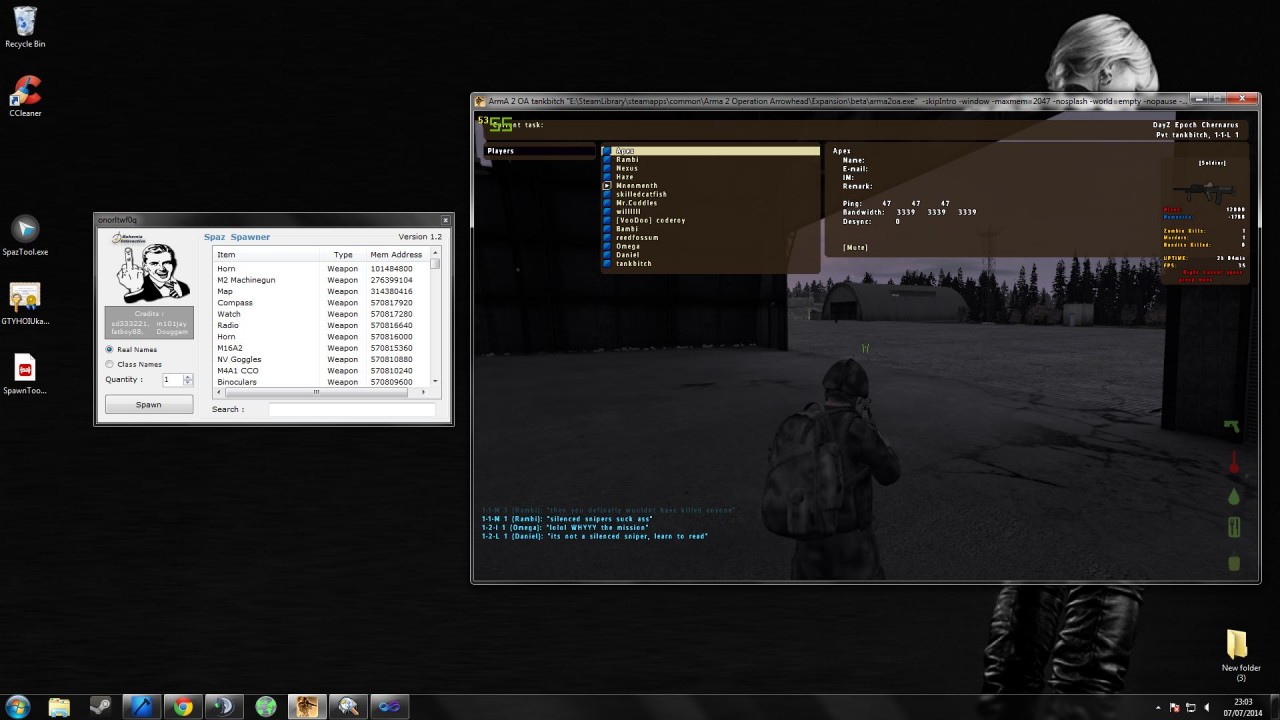Select the M16A2 item row
Viewport: 1280px width, 720px height.
322,348
